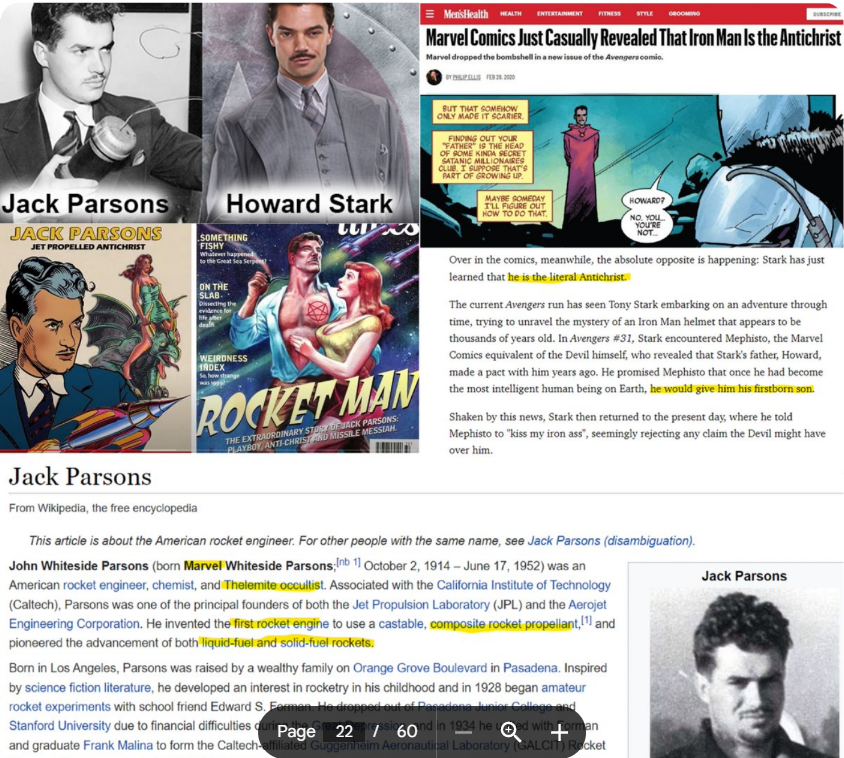Click the Rocket Man magazine cover image

307,338
